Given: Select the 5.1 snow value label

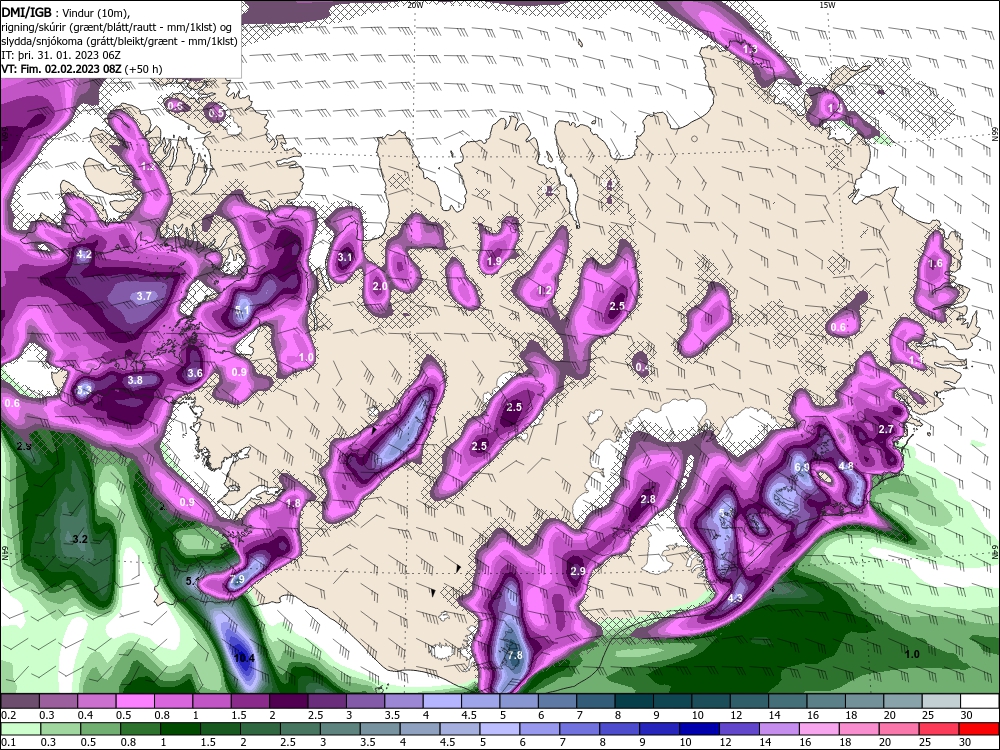Looking at the screenshot, I should pos(242,311).
